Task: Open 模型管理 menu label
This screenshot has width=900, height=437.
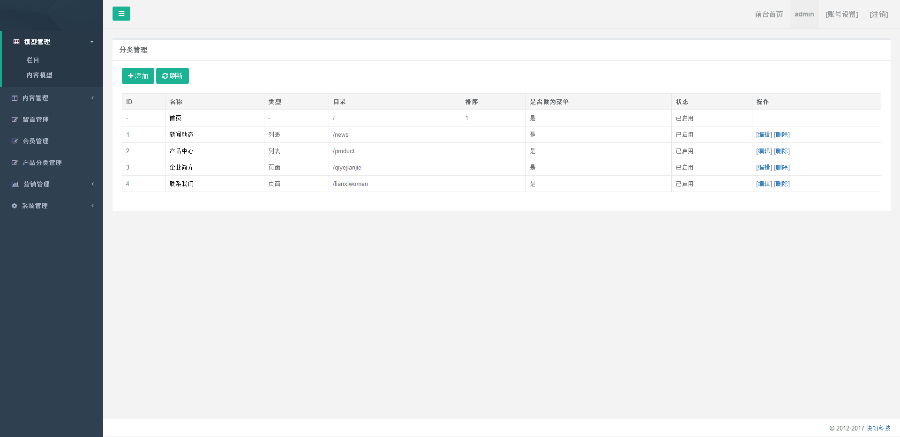Action: [37, 42]
